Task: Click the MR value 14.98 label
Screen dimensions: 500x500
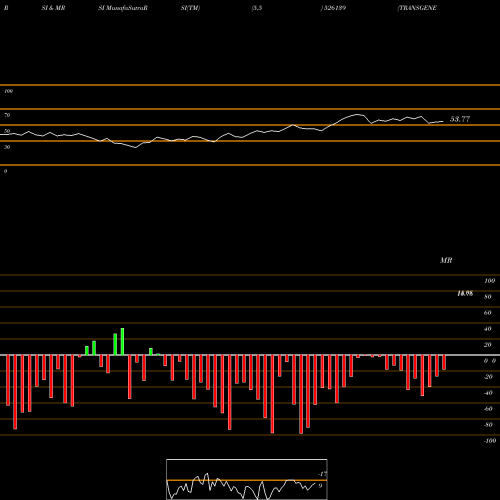Action: tap(465, 293)
